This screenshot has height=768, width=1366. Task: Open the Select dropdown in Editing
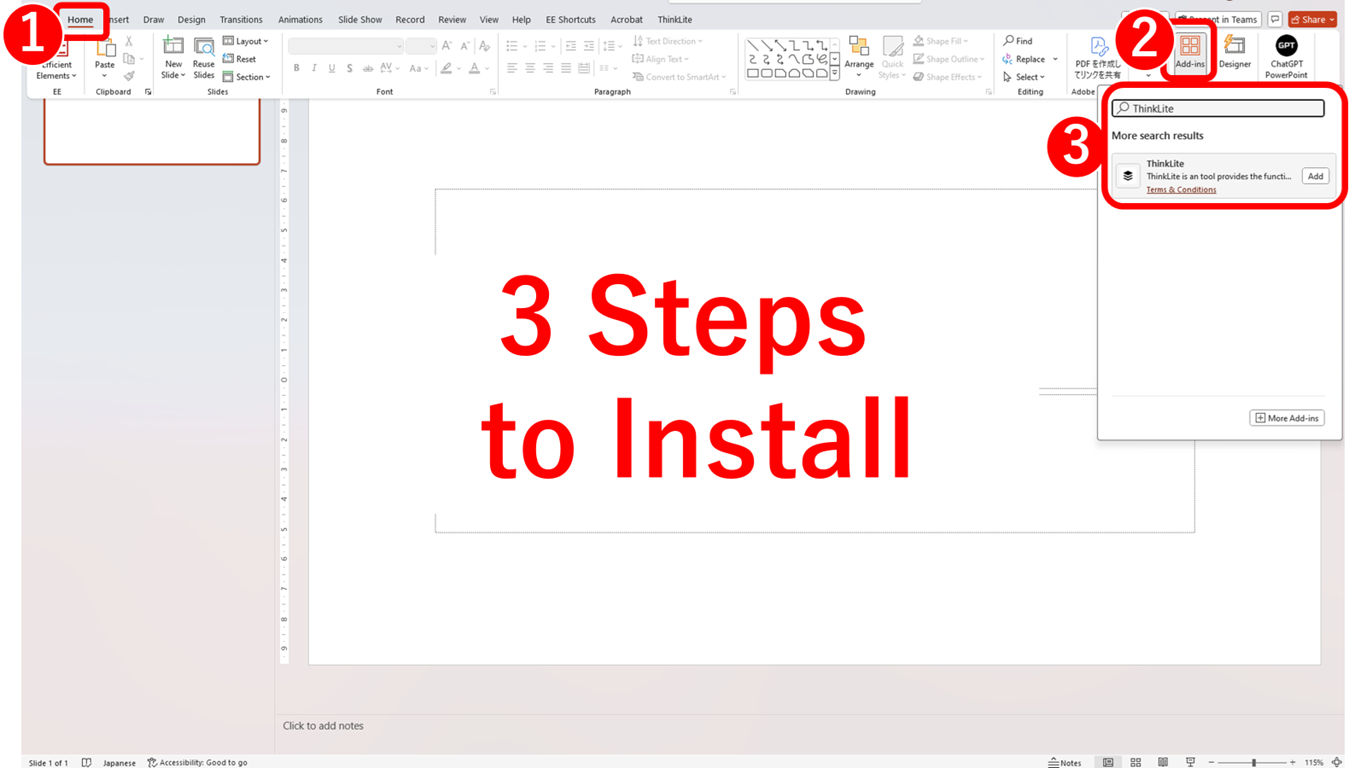(1024, 77)
